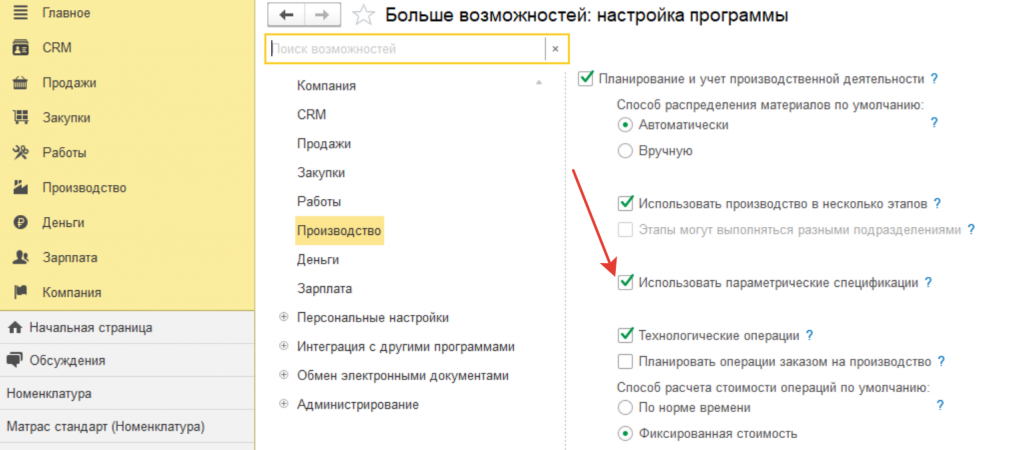Open the Главное section icon
This screenshot has height=450, width=1024.
(x=21, y=12)
